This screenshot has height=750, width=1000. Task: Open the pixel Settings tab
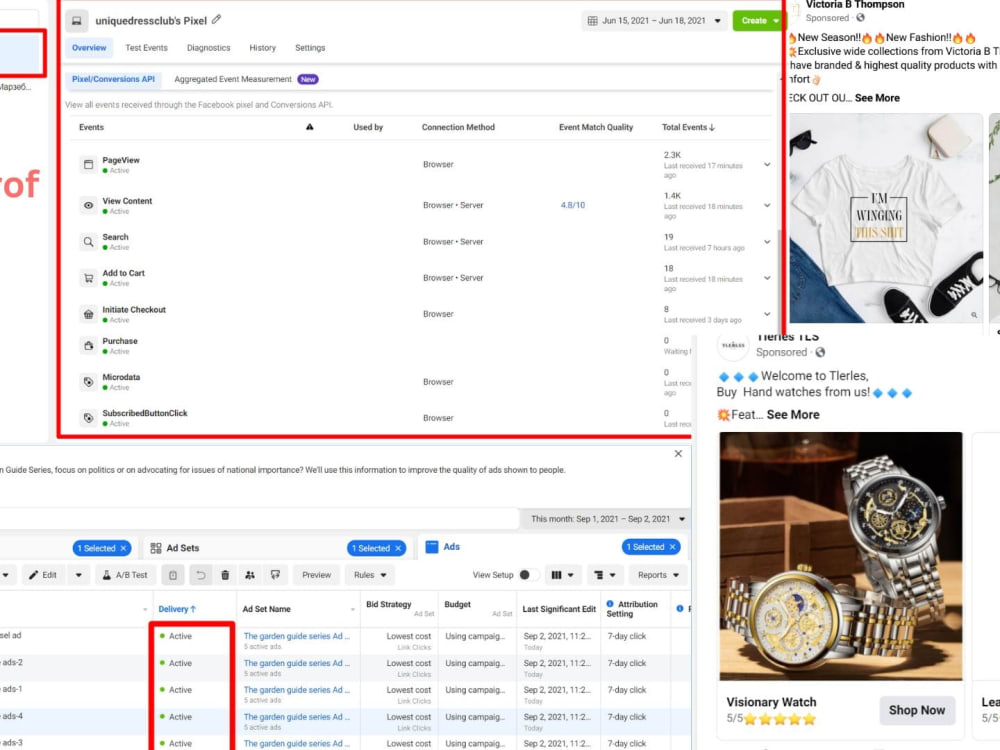pos(310,48)
